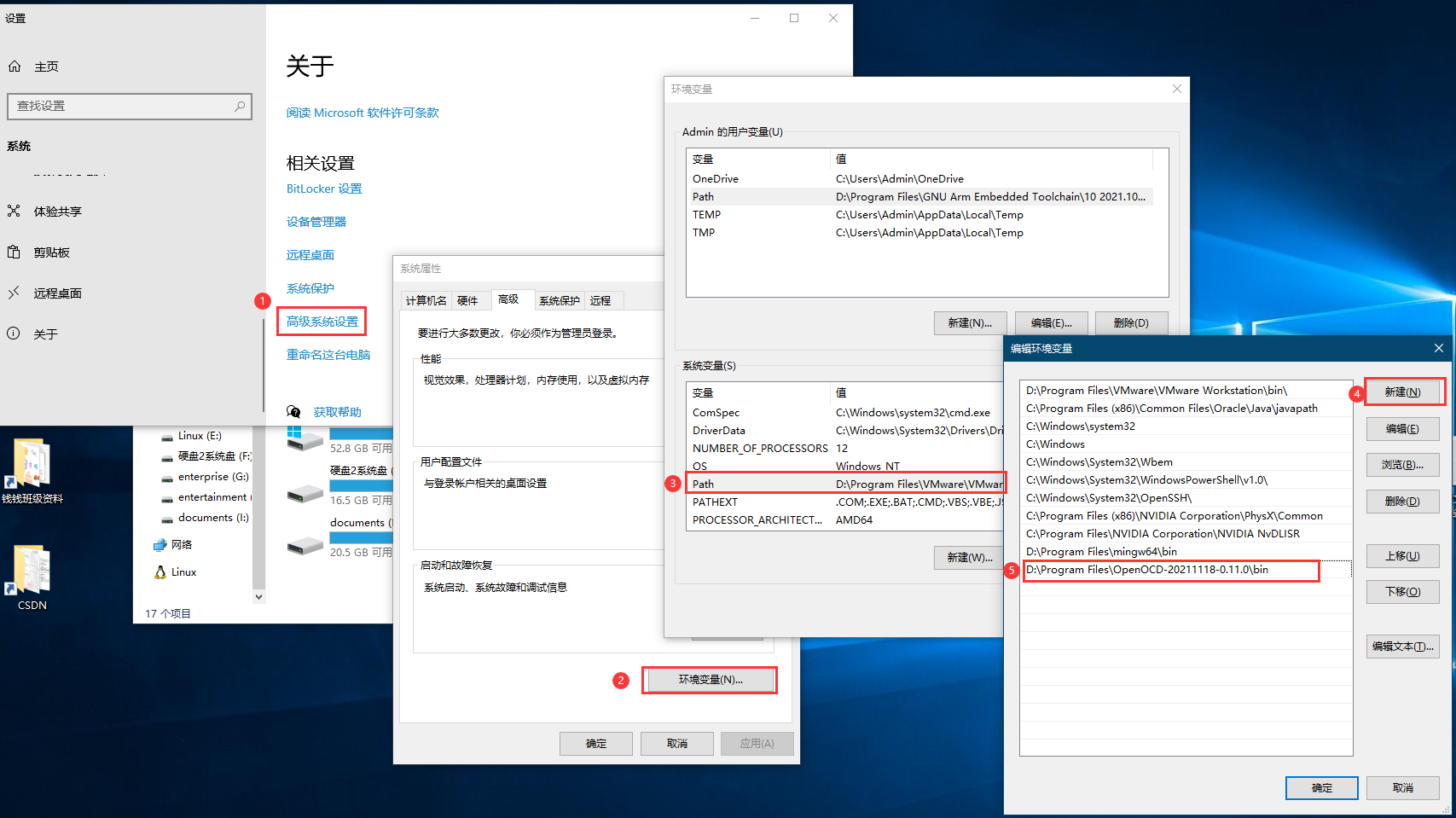The image size is (1456, 818).
Task: Click 编辑(E)... under user variables
Action: tap(1051, 322)
